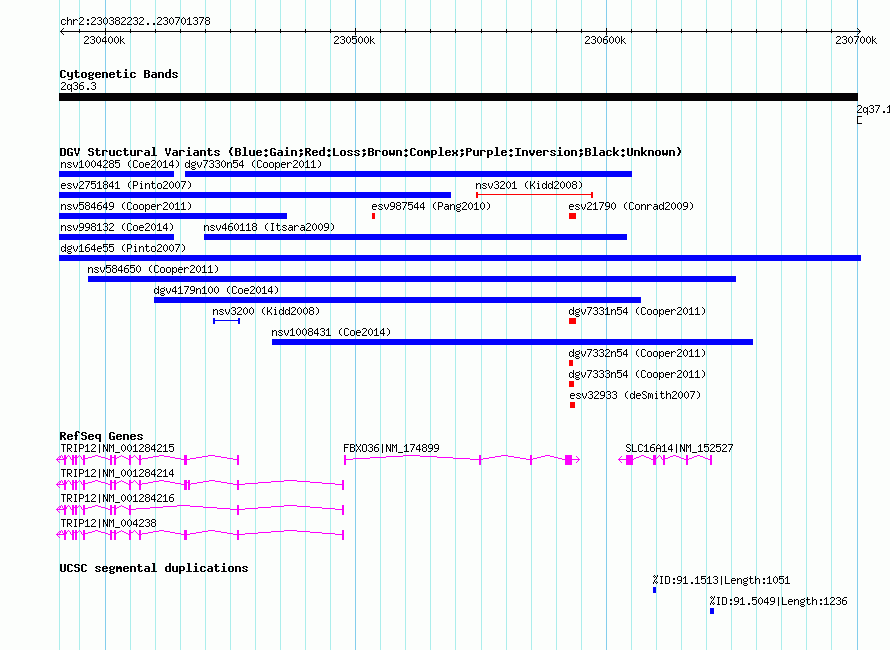
Task: Click the blue bar below nsv460118
Action: [415, 237]
